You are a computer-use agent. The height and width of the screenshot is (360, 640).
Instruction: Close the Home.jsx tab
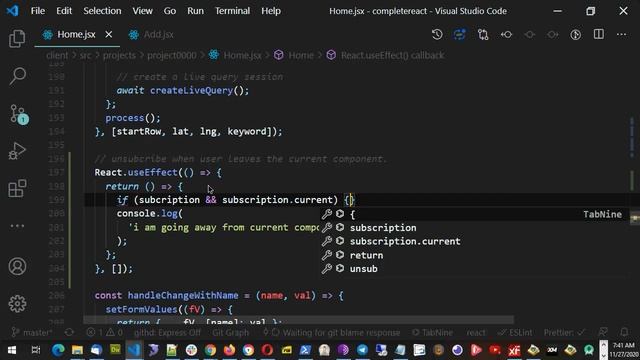click(109, 35)
